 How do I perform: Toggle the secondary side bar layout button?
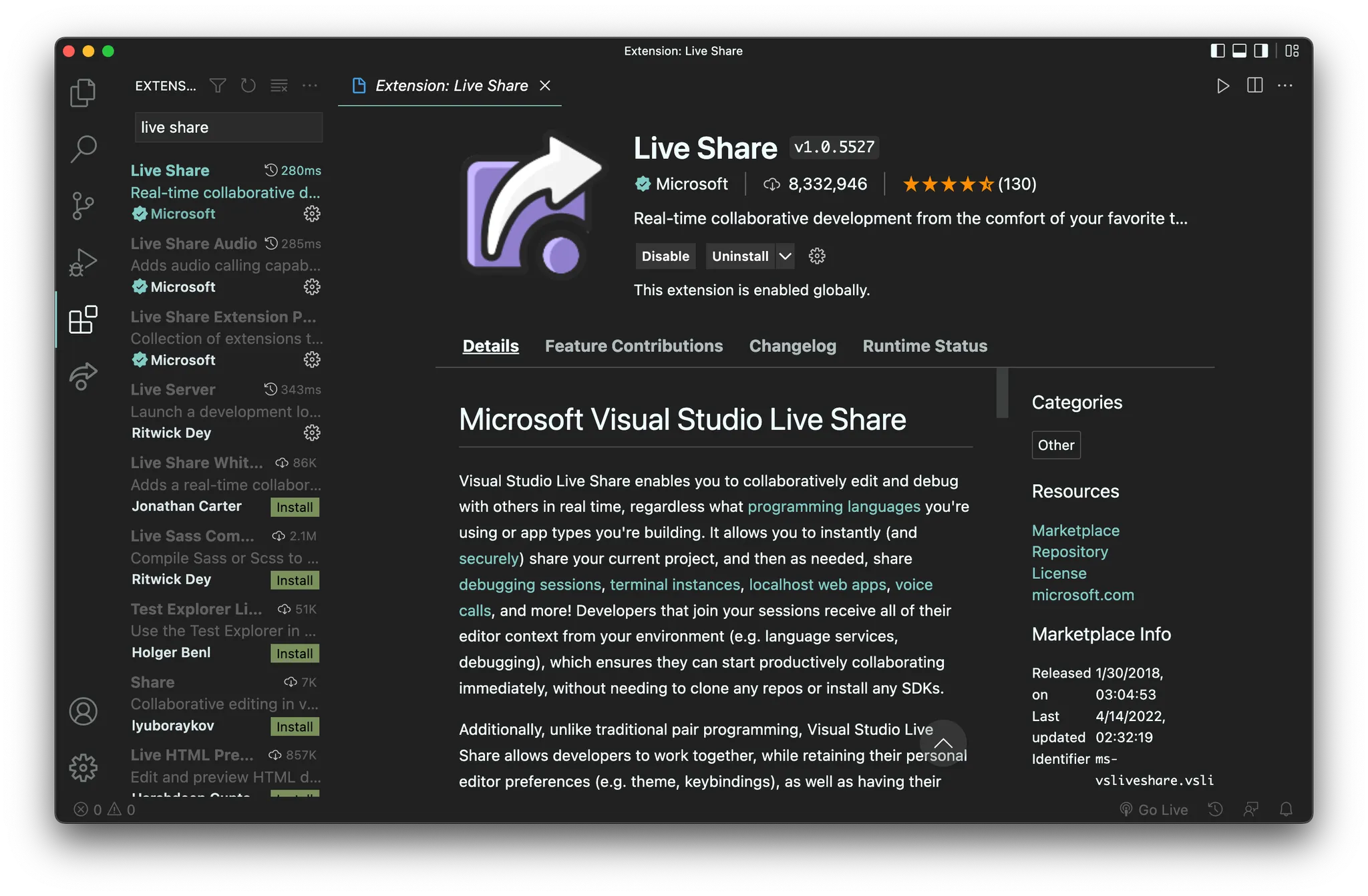click(1261, 51)
